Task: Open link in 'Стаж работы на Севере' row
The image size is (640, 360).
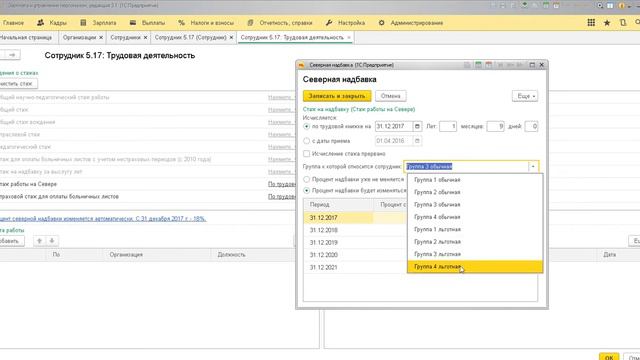Action: (x=281, y=184)
